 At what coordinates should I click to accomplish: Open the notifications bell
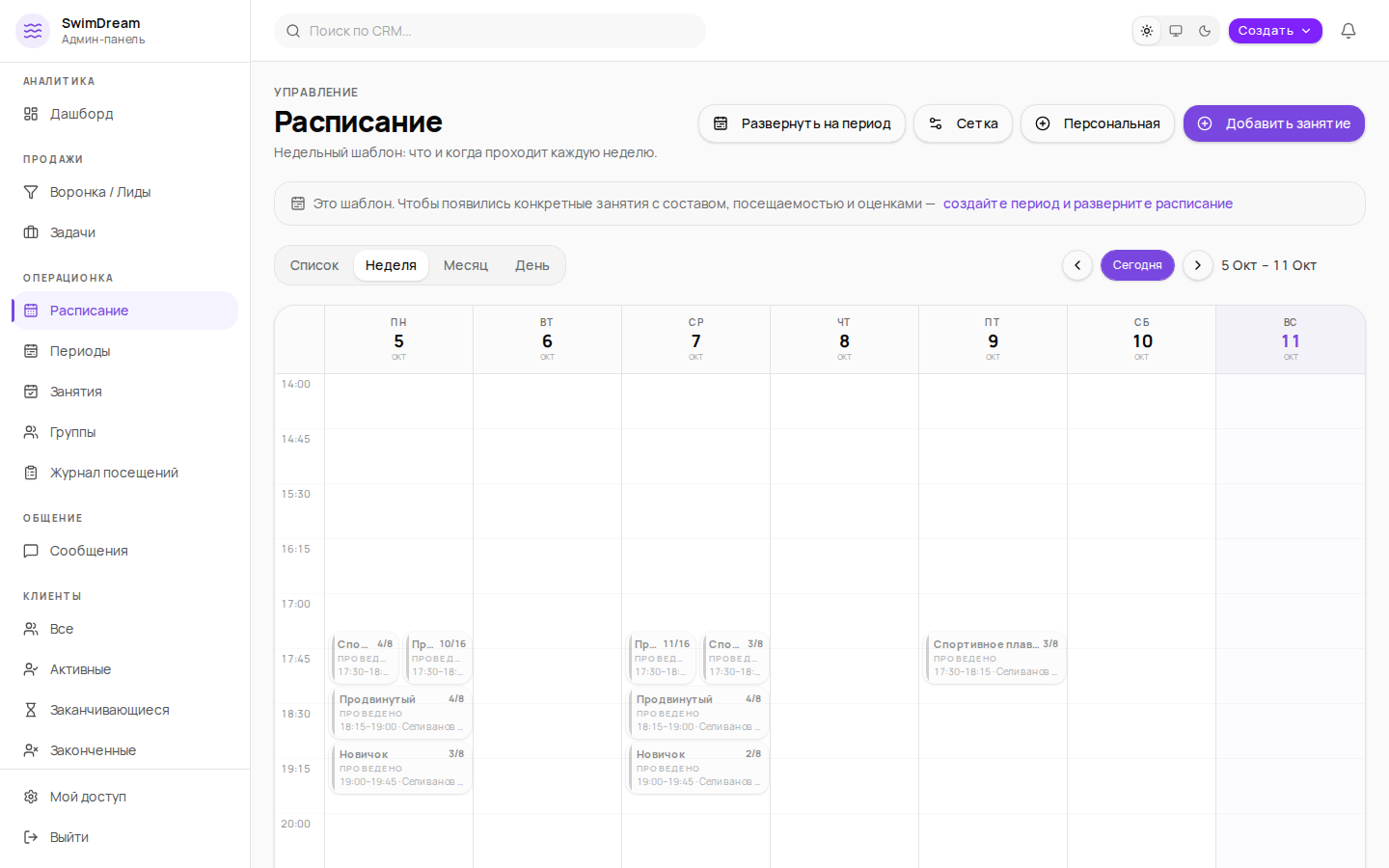[x=1348, y=31]
